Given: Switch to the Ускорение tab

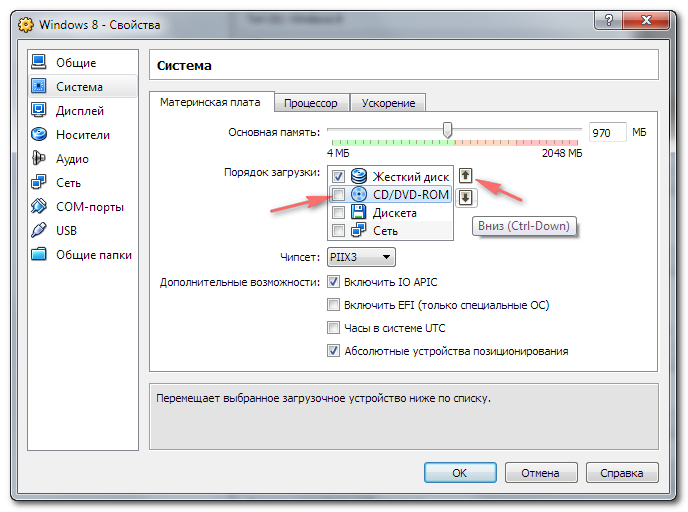Looking at the screenshot, I should point(388,103).
